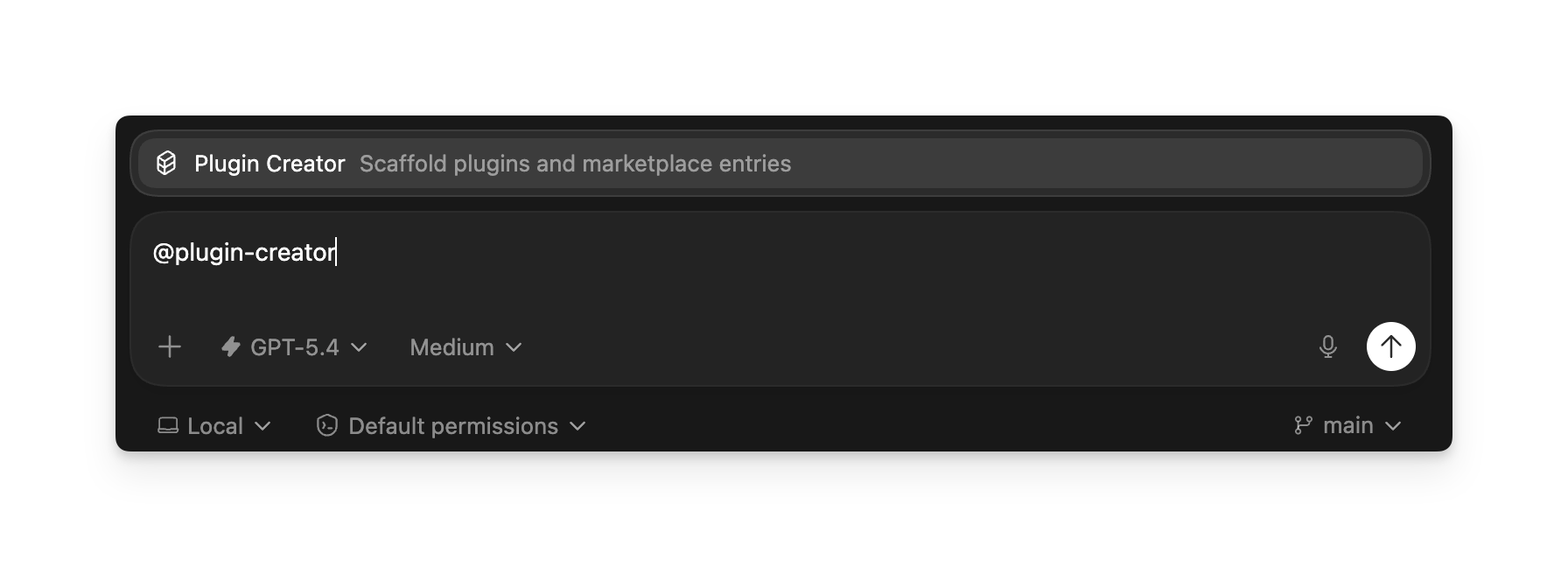1568x567 pixels.
Task: Open the Local environment dropdown
Action: 215,426
